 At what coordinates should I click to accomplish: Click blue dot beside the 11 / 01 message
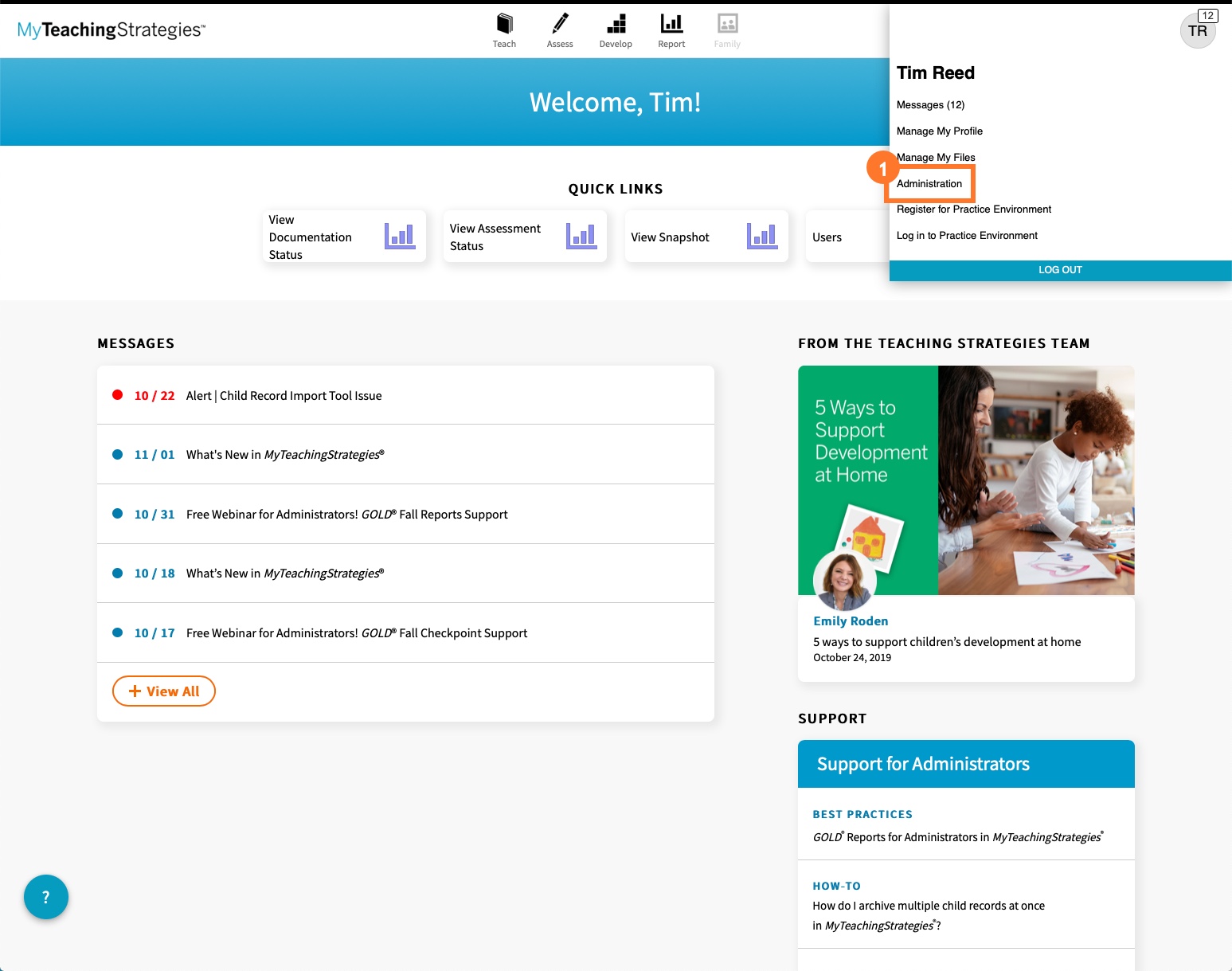(118, 454)
